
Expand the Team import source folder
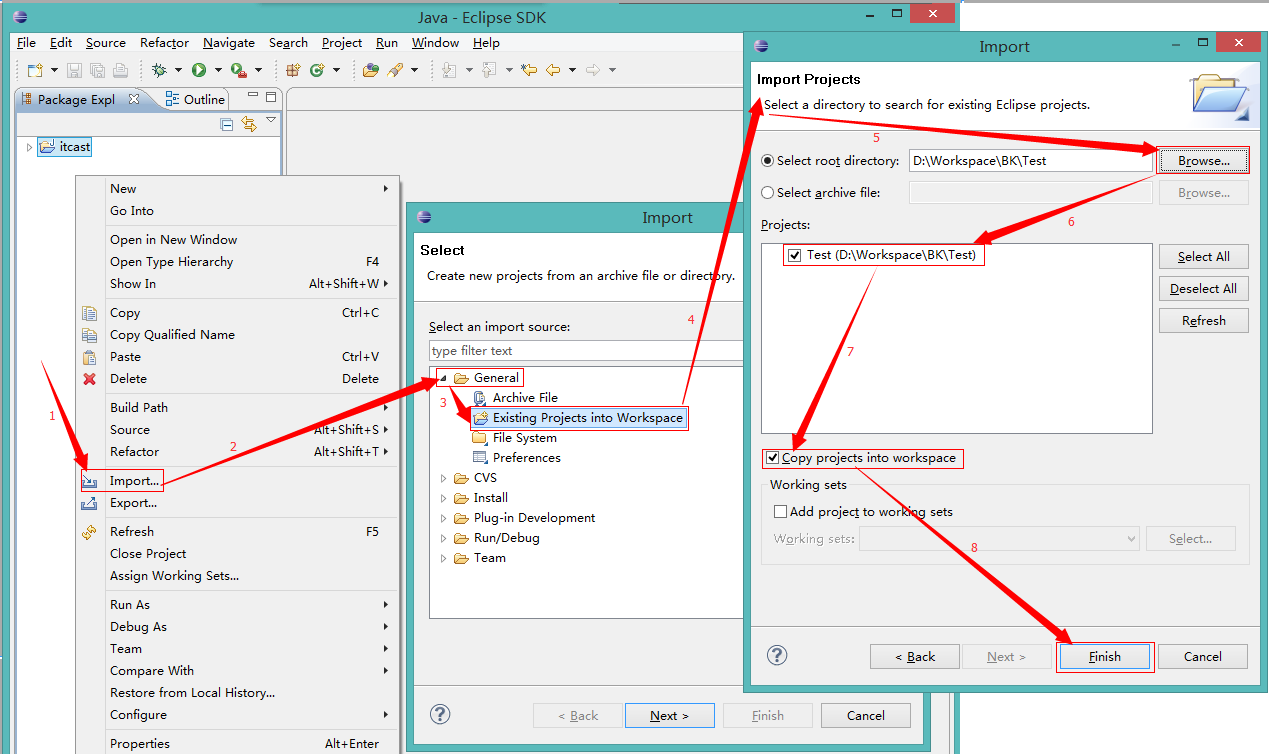(444, 558)
